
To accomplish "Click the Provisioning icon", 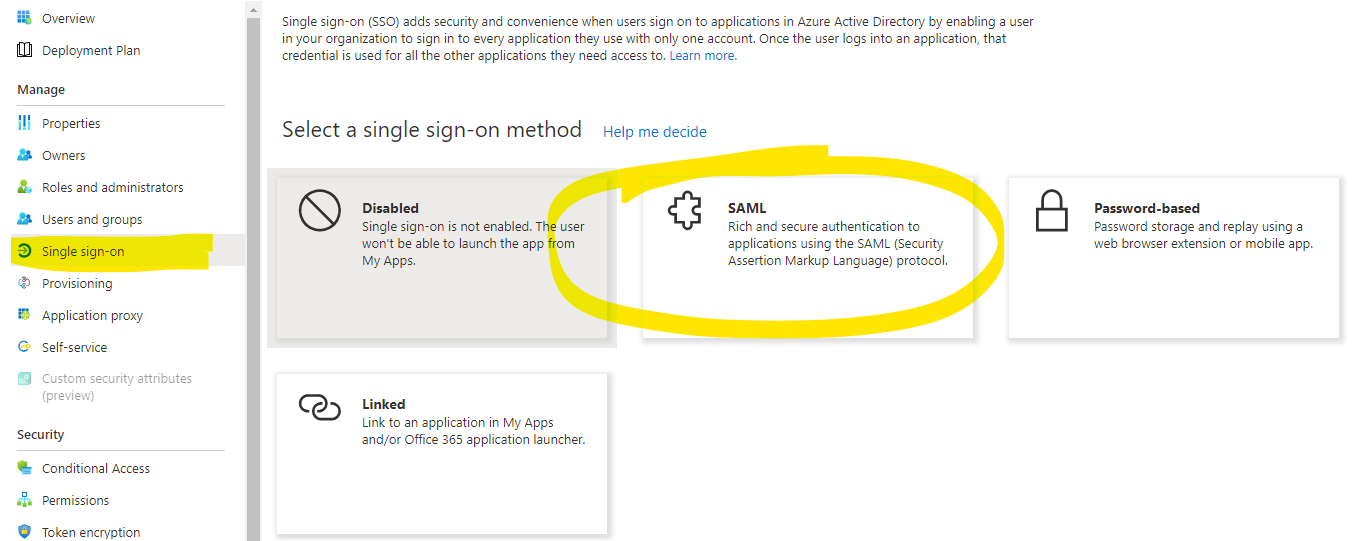I will [x=24, y=283].
